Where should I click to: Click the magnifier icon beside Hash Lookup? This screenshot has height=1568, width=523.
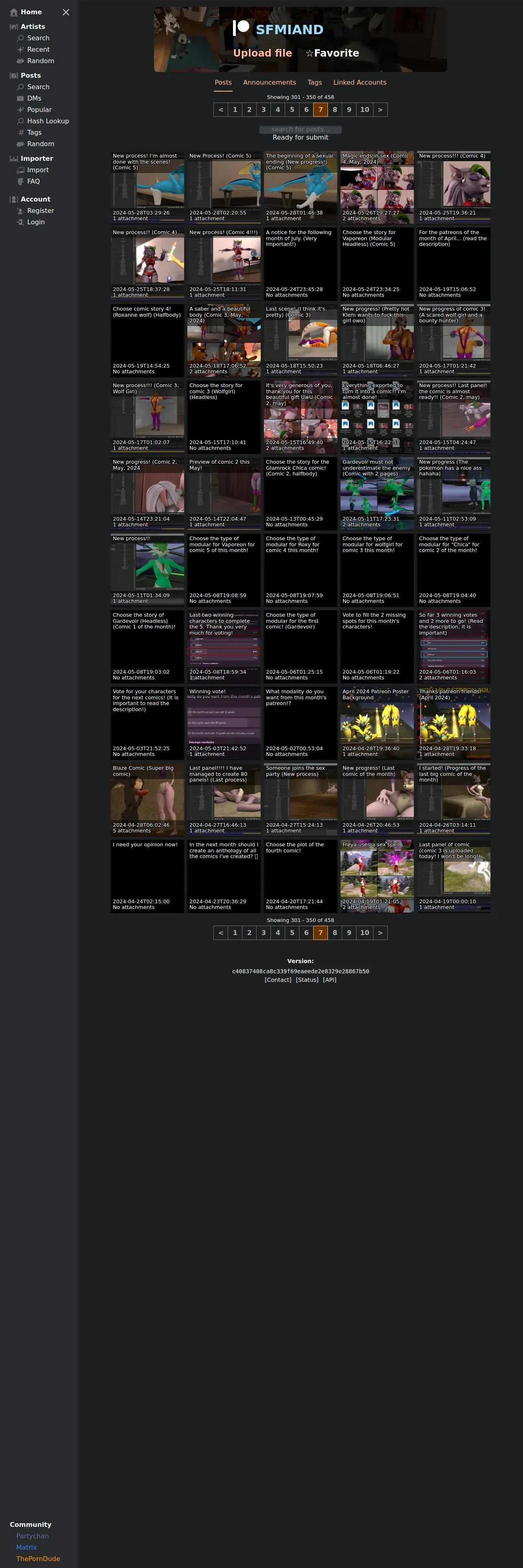[21, 121]
